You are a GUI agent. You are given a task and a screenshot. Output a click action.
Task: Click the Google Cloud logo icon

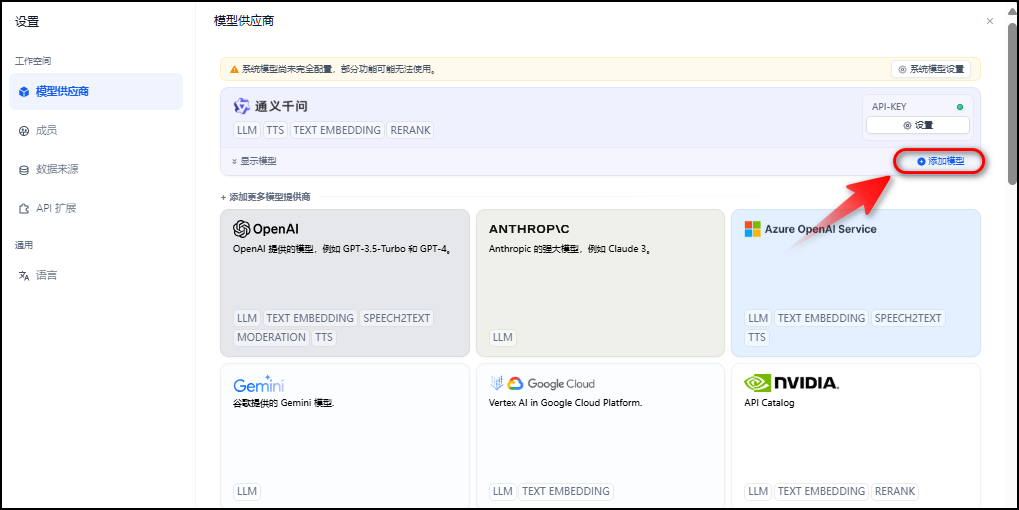515,383
